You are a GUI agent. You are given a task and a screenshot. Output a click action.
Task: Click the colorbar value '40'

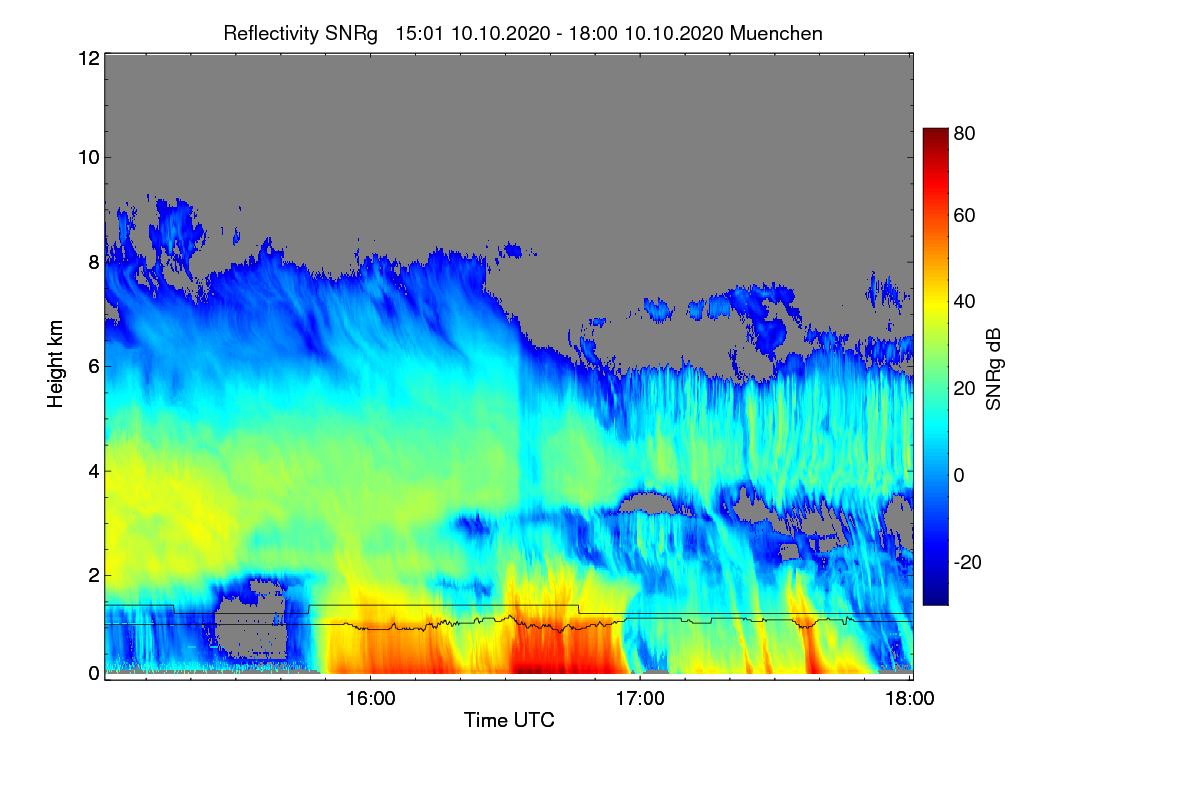965,301
